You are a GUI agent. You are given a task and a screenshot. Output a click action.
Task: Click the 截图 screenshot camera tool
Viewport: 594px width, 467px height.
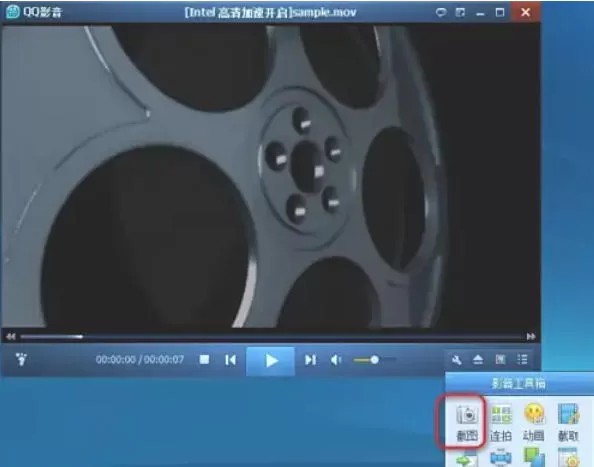(x=467, y=423)
